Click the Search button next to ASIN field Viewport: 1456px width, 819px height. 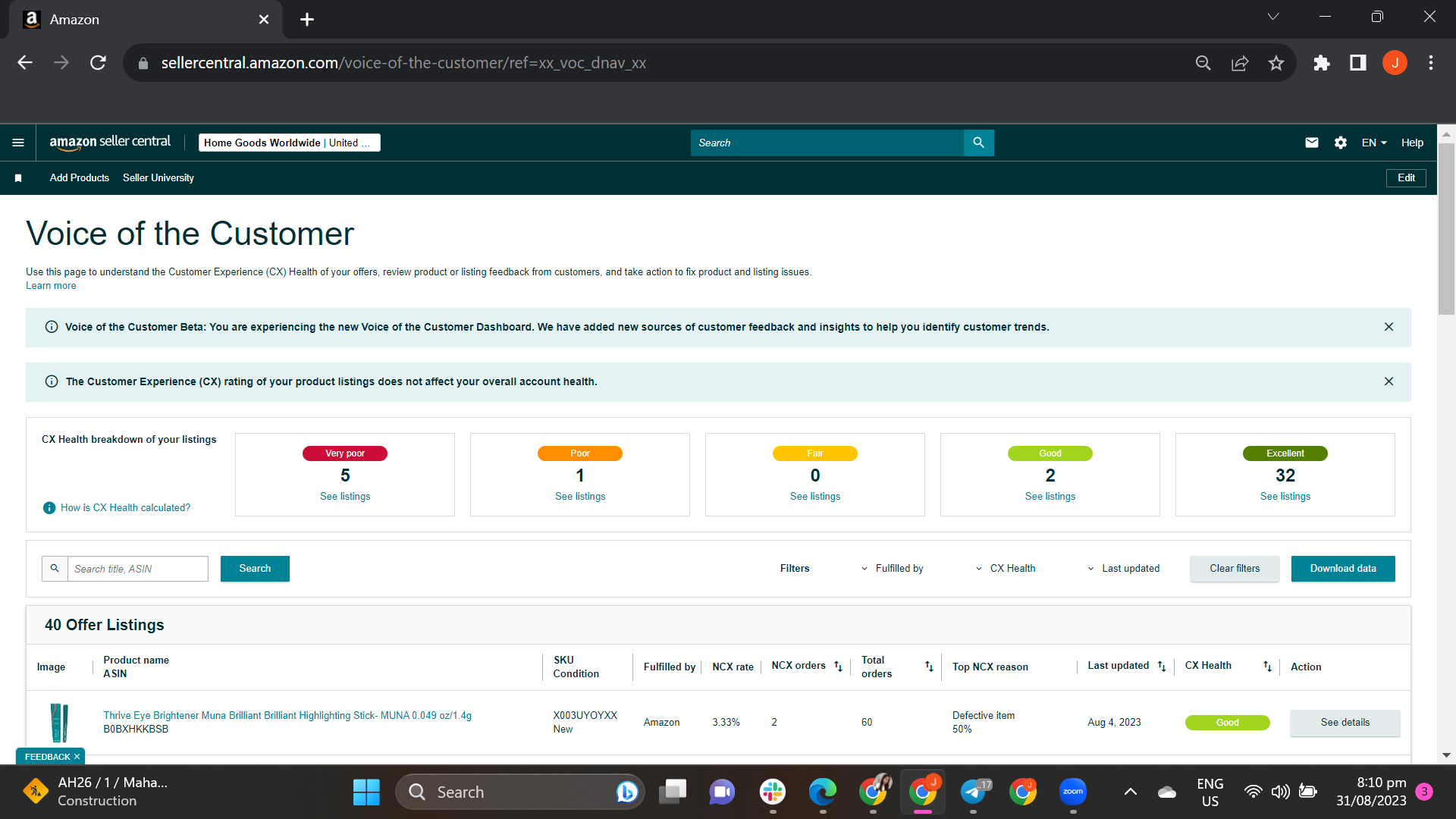[x=255, y=569]
